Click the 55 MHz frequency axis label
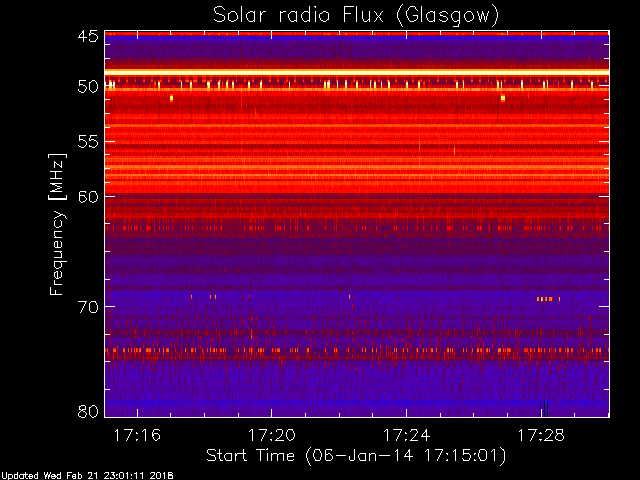 (x=88, y=142)
